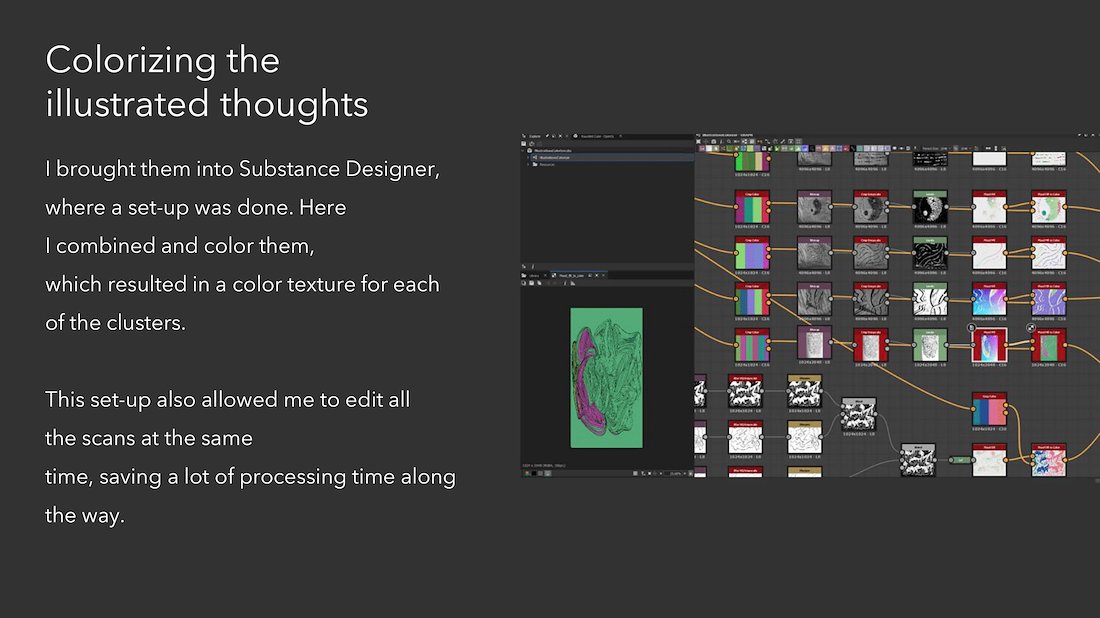Click the small green pill node before bottom Pixel HR
Image resolution: width=1100 pixels, height=618 pixels.
[960, 460]
